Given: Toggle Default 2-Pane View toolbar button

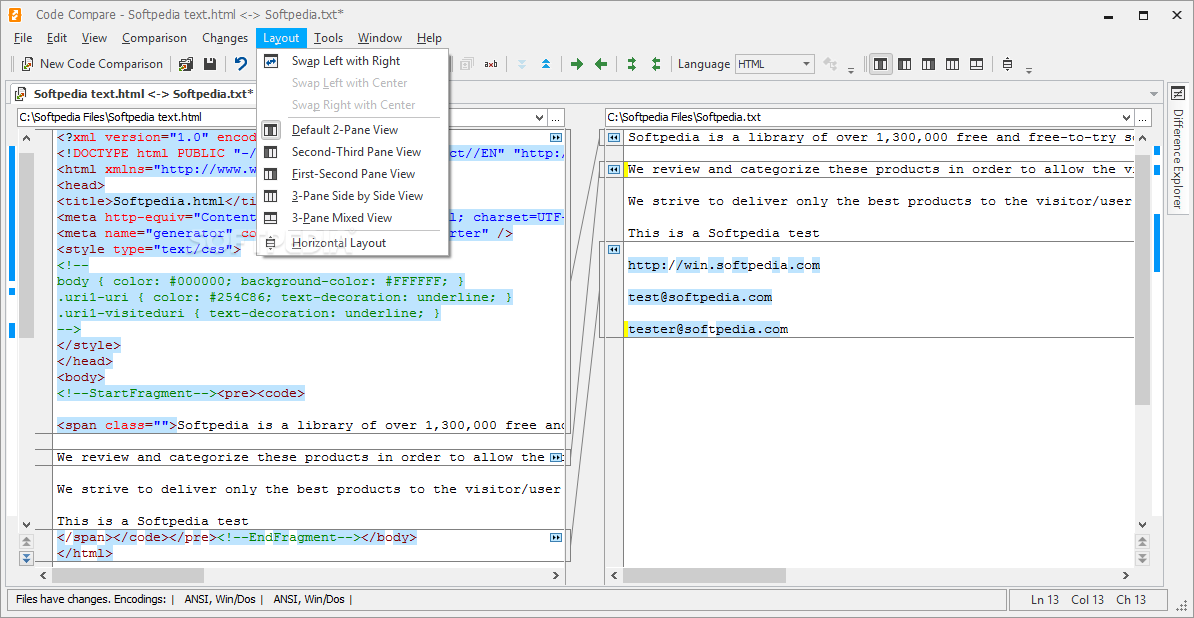Looking at the screenshot, I should pos(881,65).
